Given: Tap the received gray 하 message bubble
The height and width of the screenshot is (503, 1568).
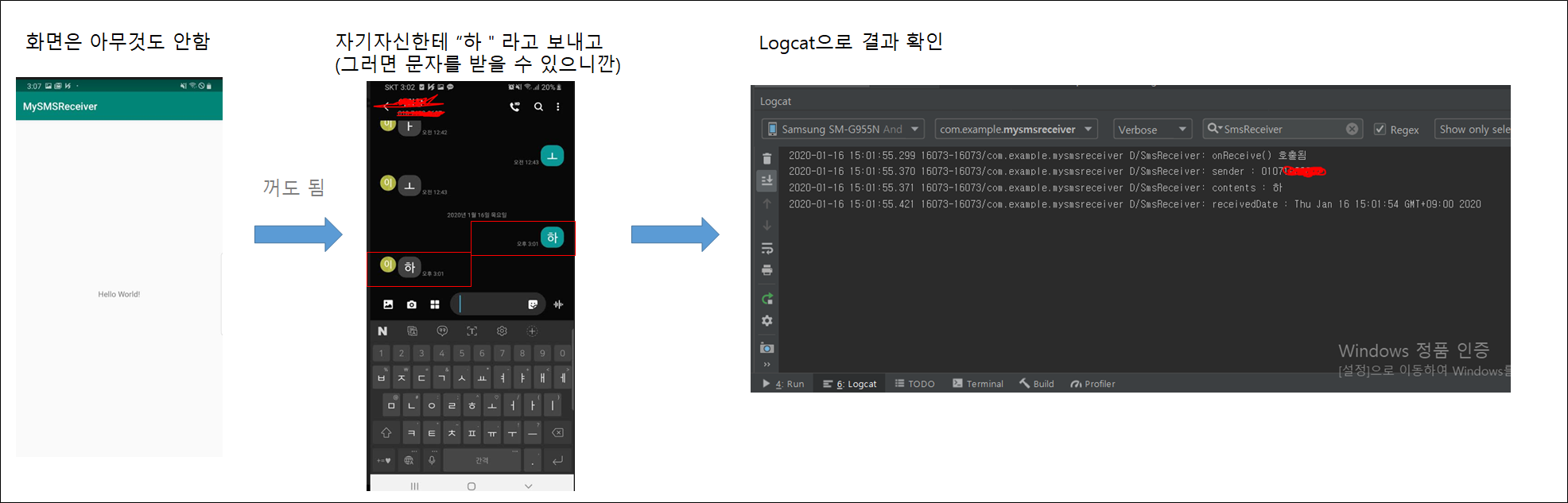Looking at the screenshot, I should [409, 267].
